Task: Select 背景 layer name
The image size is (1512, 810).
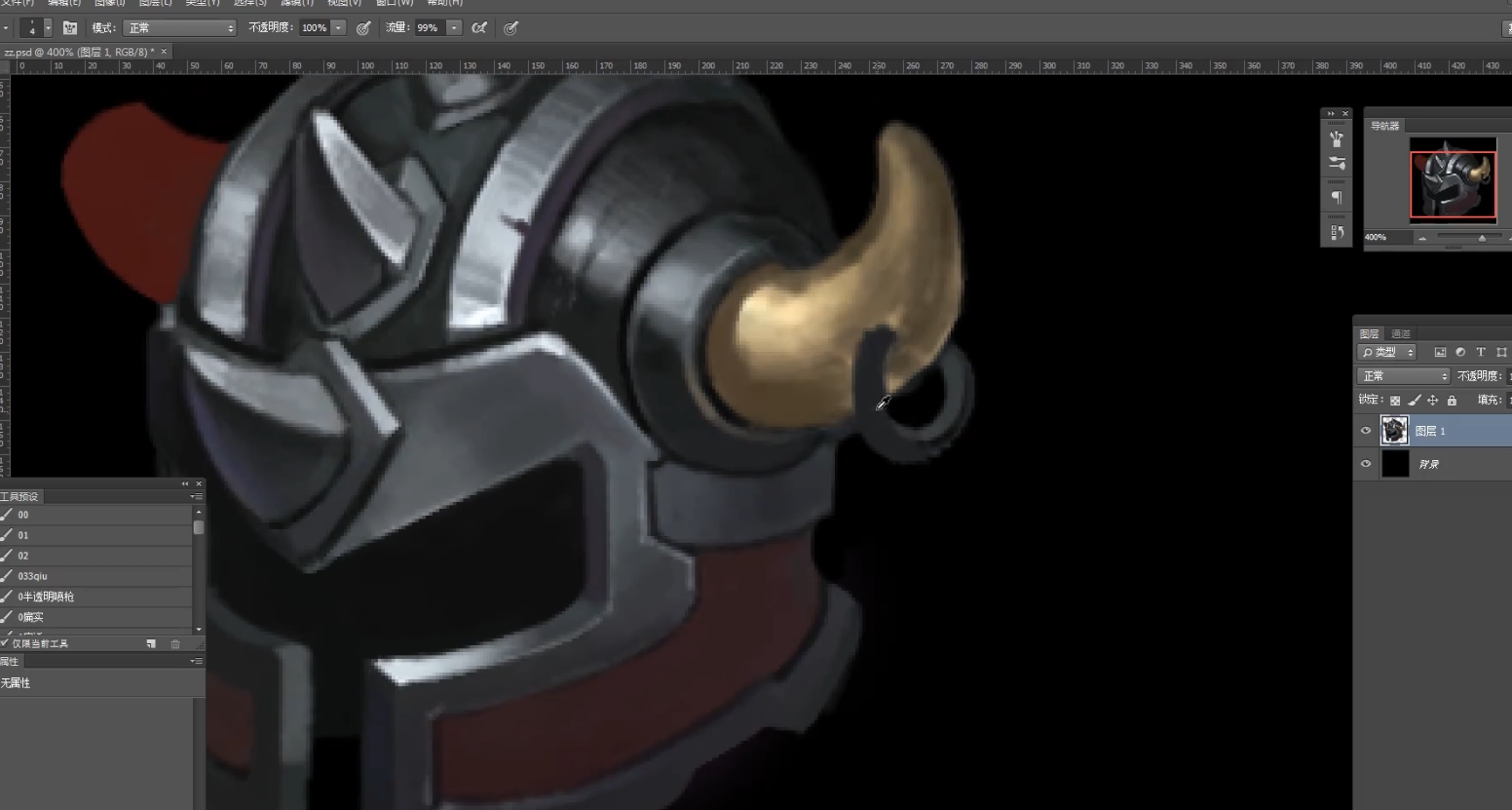Action: coord(1429,465)
